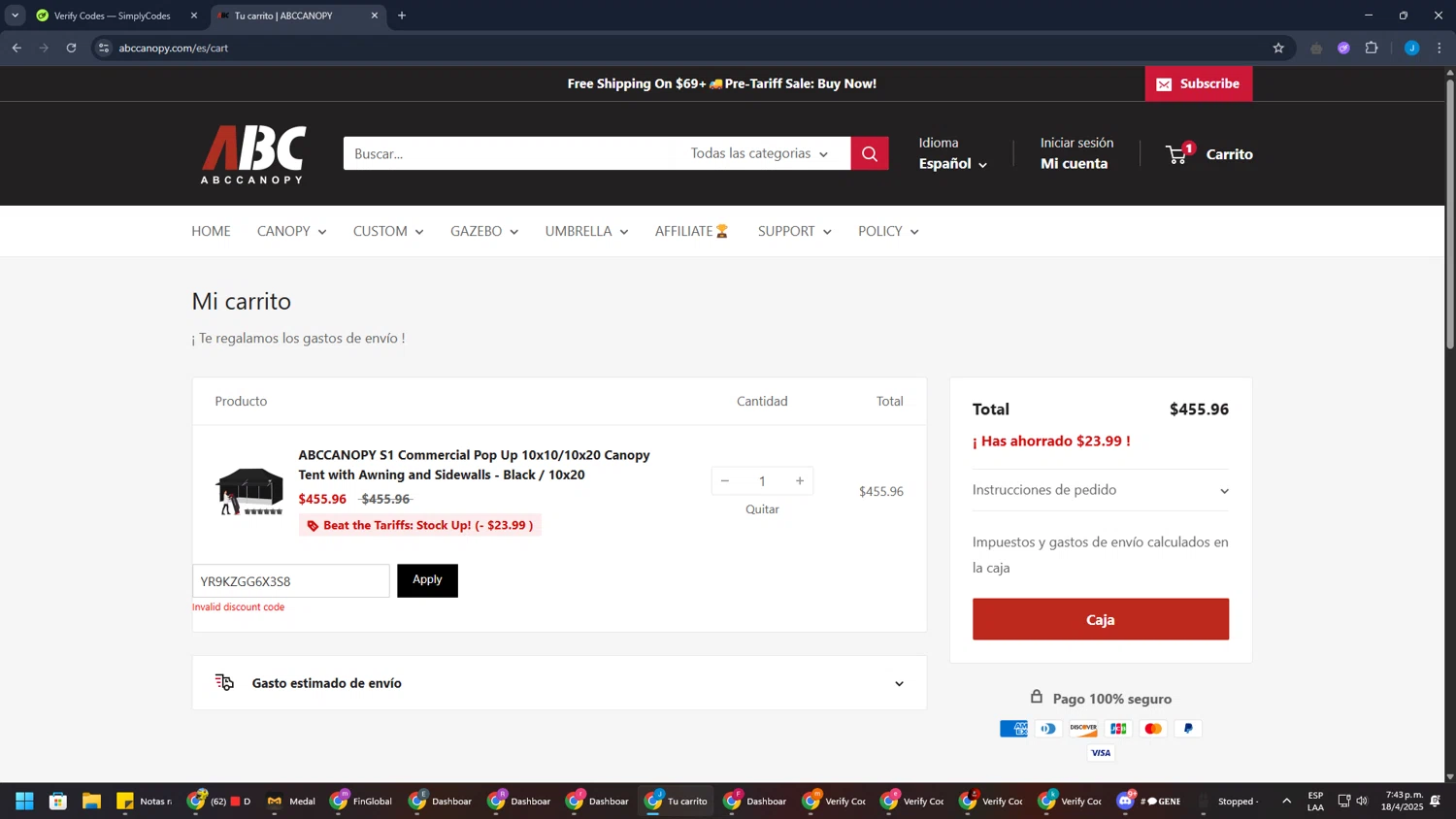Click the red Caja checkout button
The width and height of the screenshot is (1456, 819).
(1101, 619)
